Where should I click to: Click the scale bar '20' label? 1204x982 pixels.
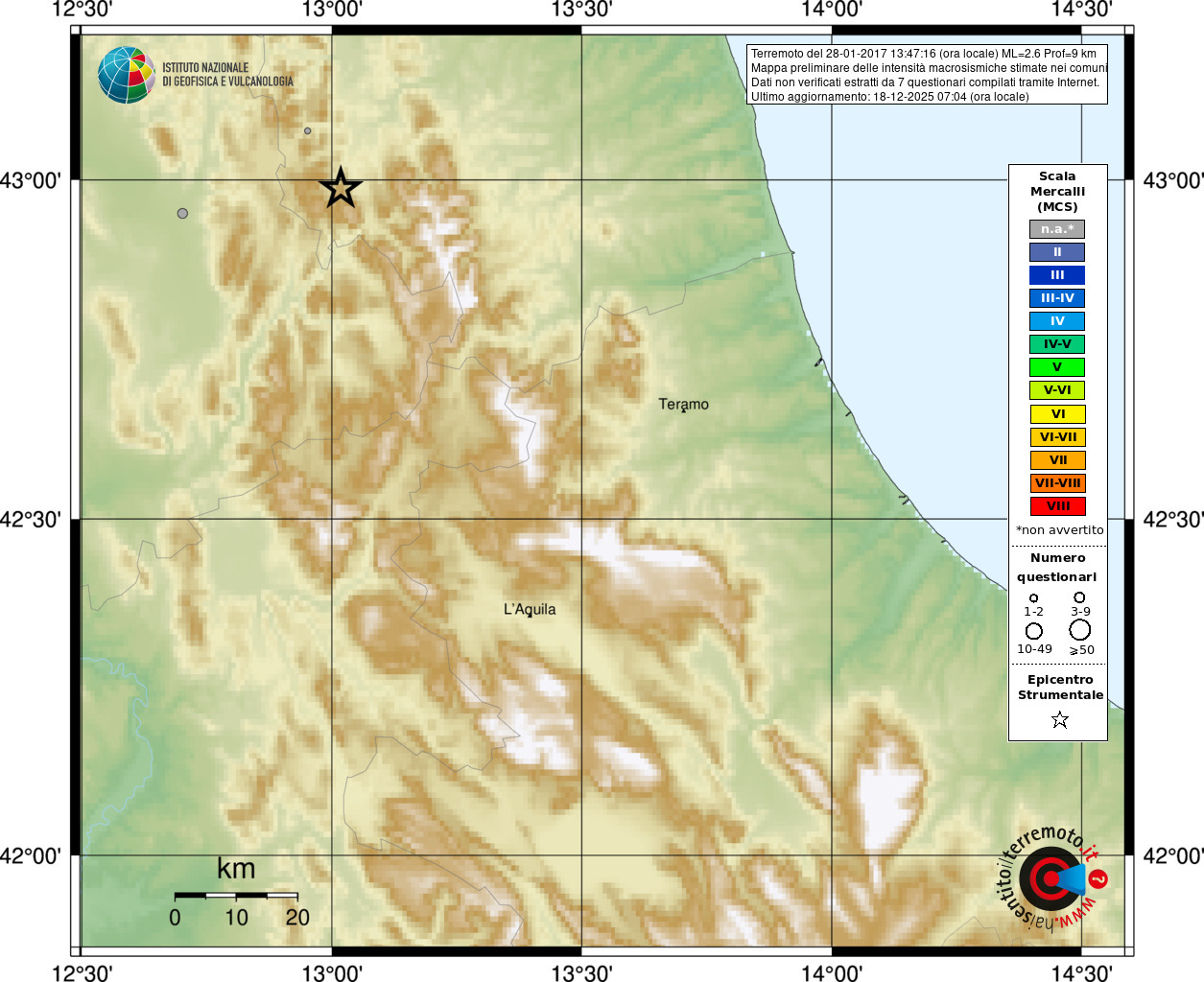pos(297,917)
